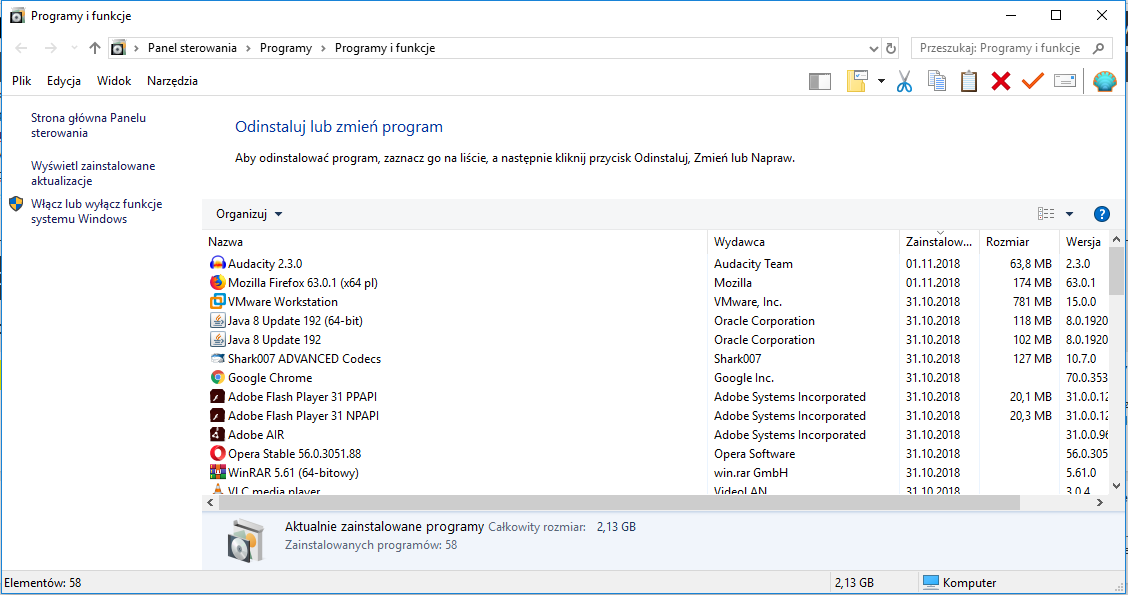
Task: Click the Google Chrome icon in list
Action: 217,377
